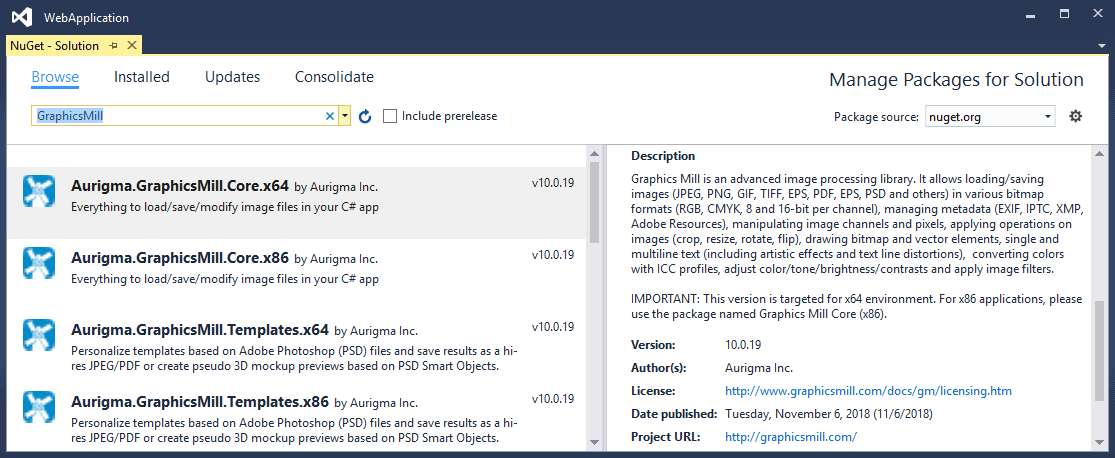
Task: Open the Consolidate tab
Action: (334, 77)
